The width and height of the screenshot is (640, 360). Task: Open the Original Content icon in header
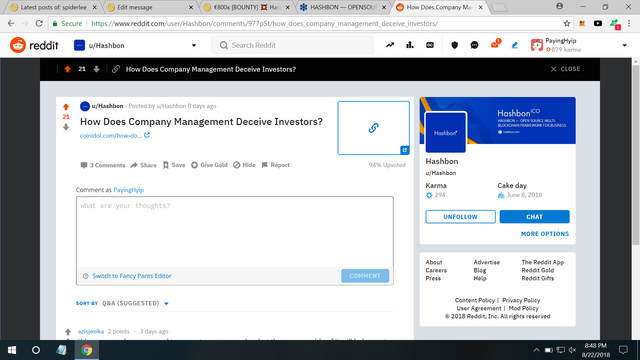click(x=430, y=45)
